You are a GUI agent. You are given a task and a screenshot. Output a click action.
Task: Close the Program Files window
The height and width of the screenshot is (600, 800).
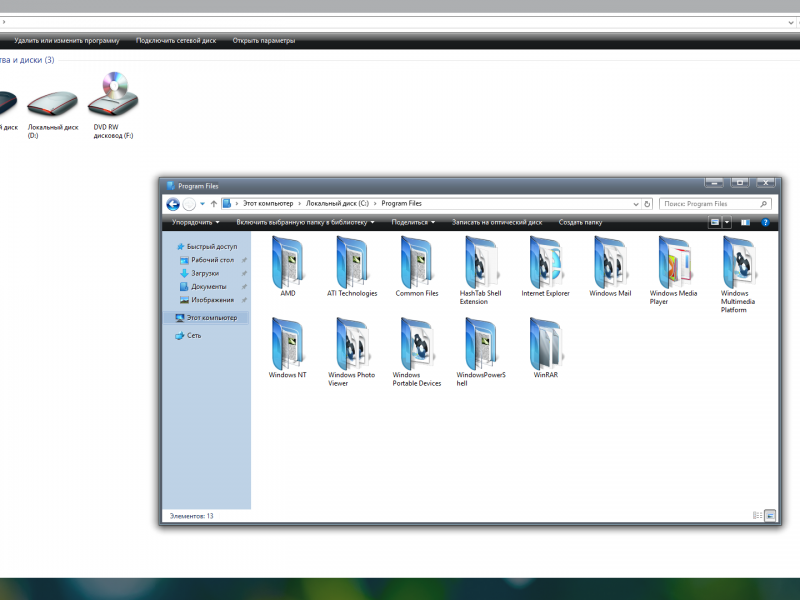[766, 183]
